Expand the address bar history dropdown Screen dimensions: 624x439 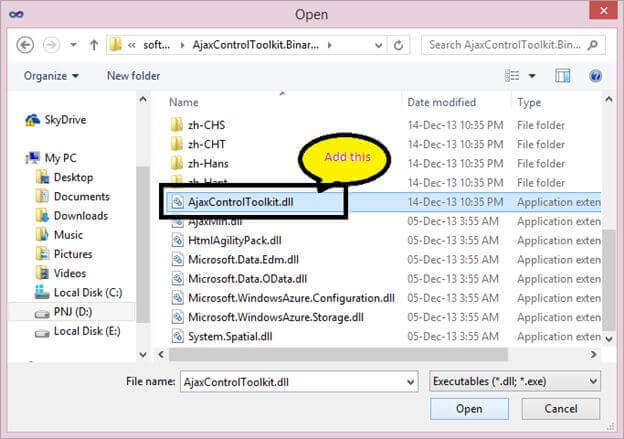point(378,45)
